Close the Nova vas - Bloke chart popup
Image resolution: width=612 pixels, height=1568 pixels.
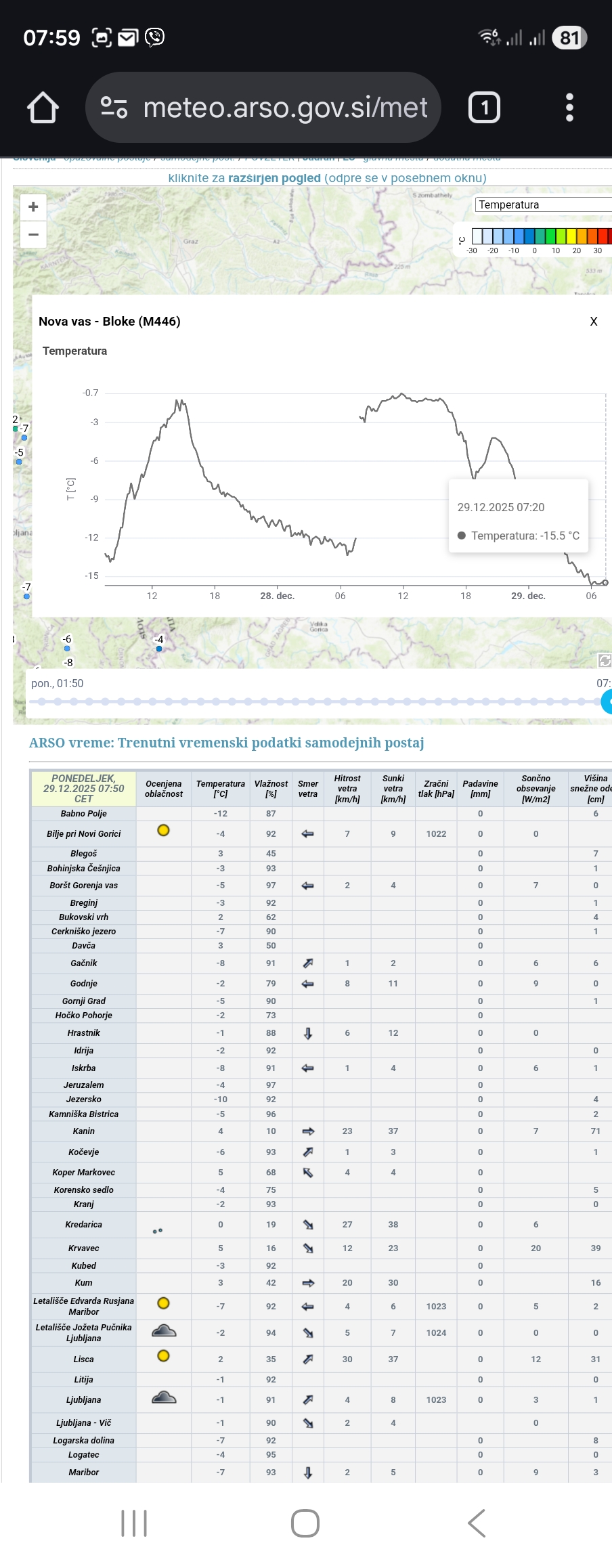(x=594, y=322)
